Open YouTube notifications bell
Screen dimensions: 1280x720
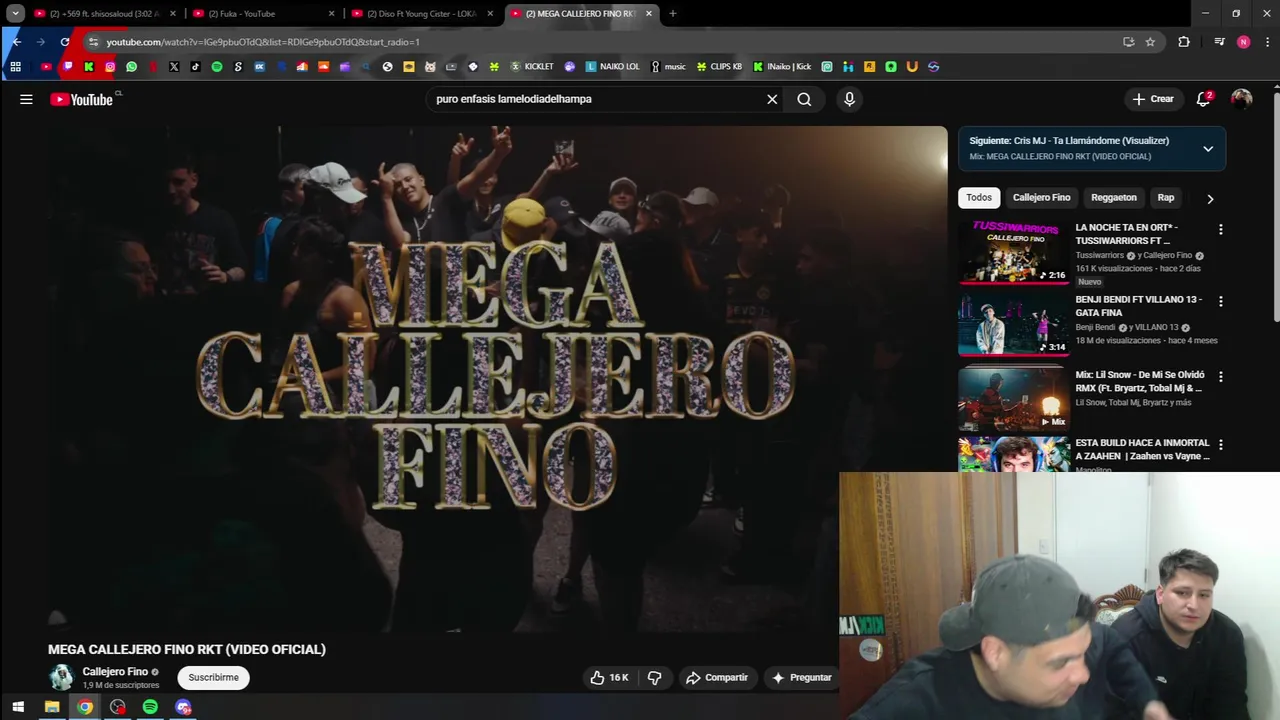1204,99
